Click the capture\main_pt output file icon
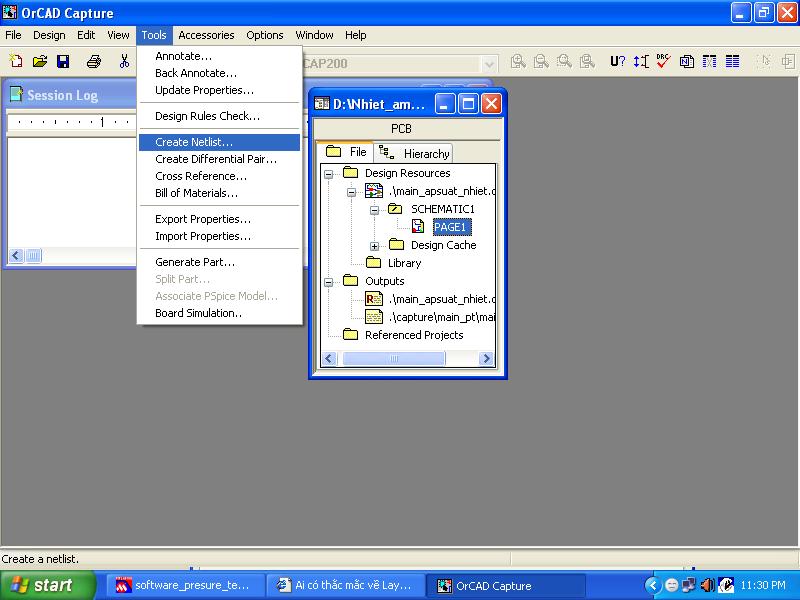 point(374,317)
